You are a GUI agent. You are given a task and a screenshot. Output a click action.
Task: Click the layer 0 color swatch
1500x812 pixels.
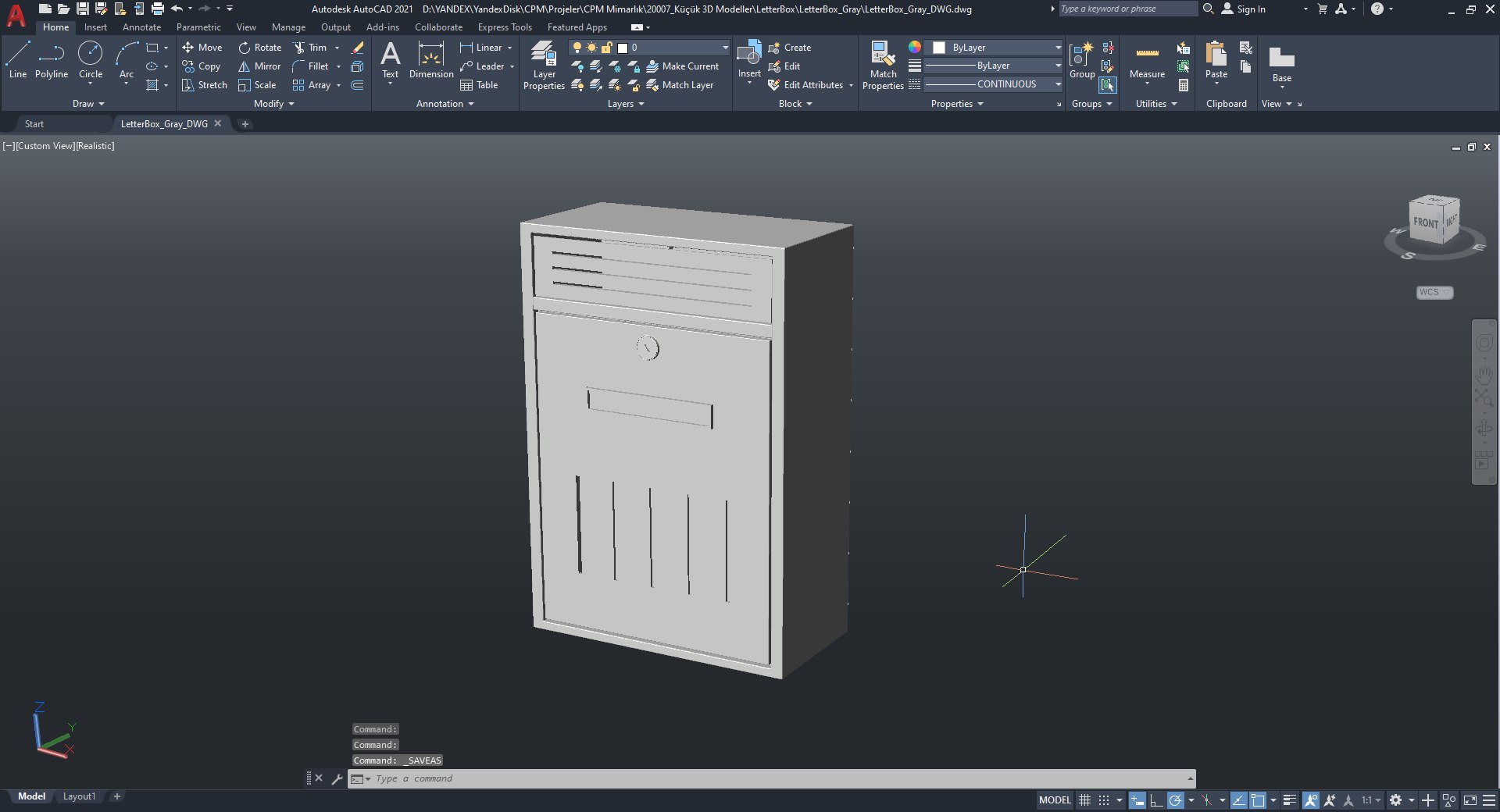(623, 48)
